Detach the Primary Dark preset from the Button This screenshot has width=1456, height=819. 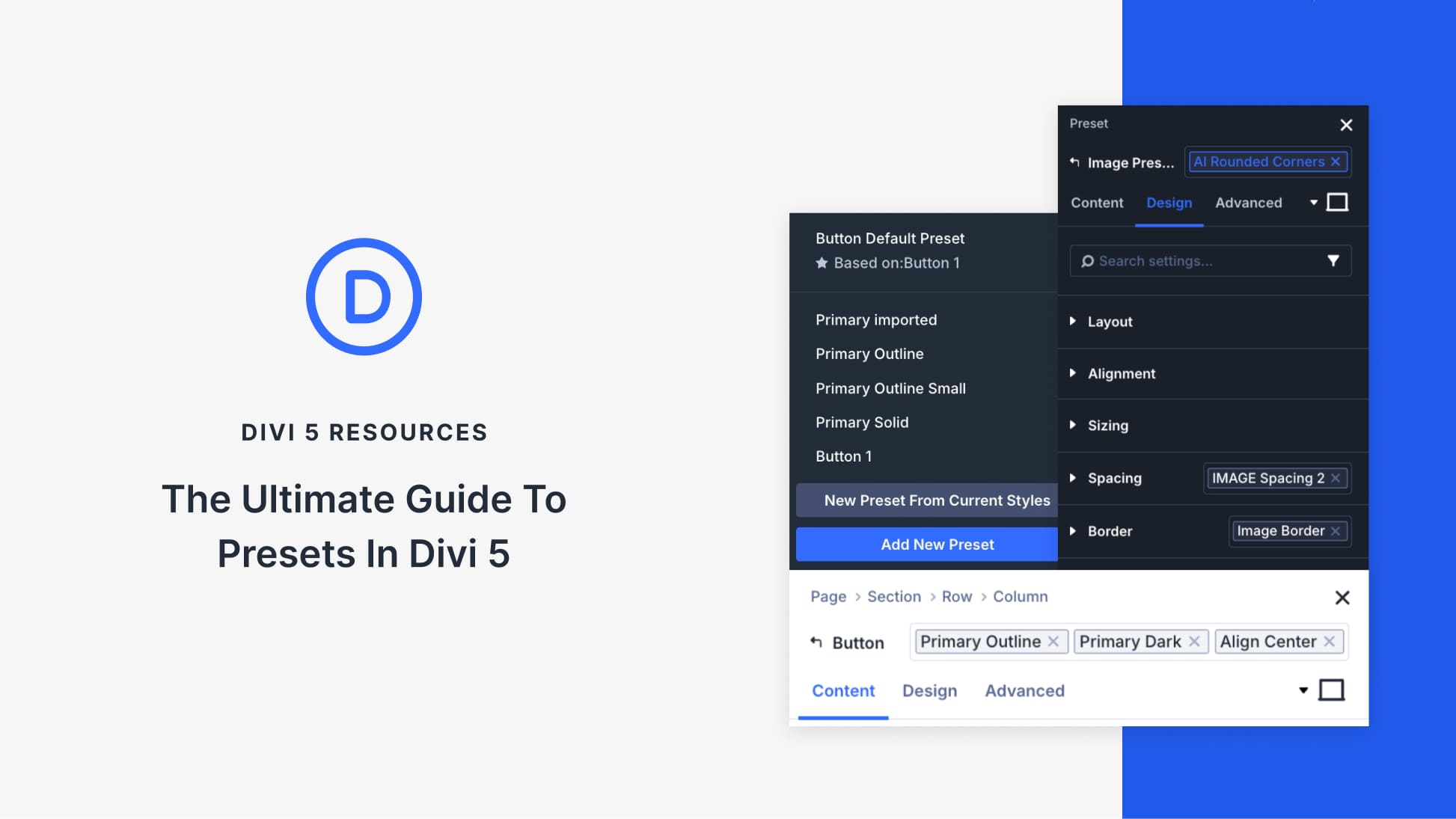point(1194,641)
